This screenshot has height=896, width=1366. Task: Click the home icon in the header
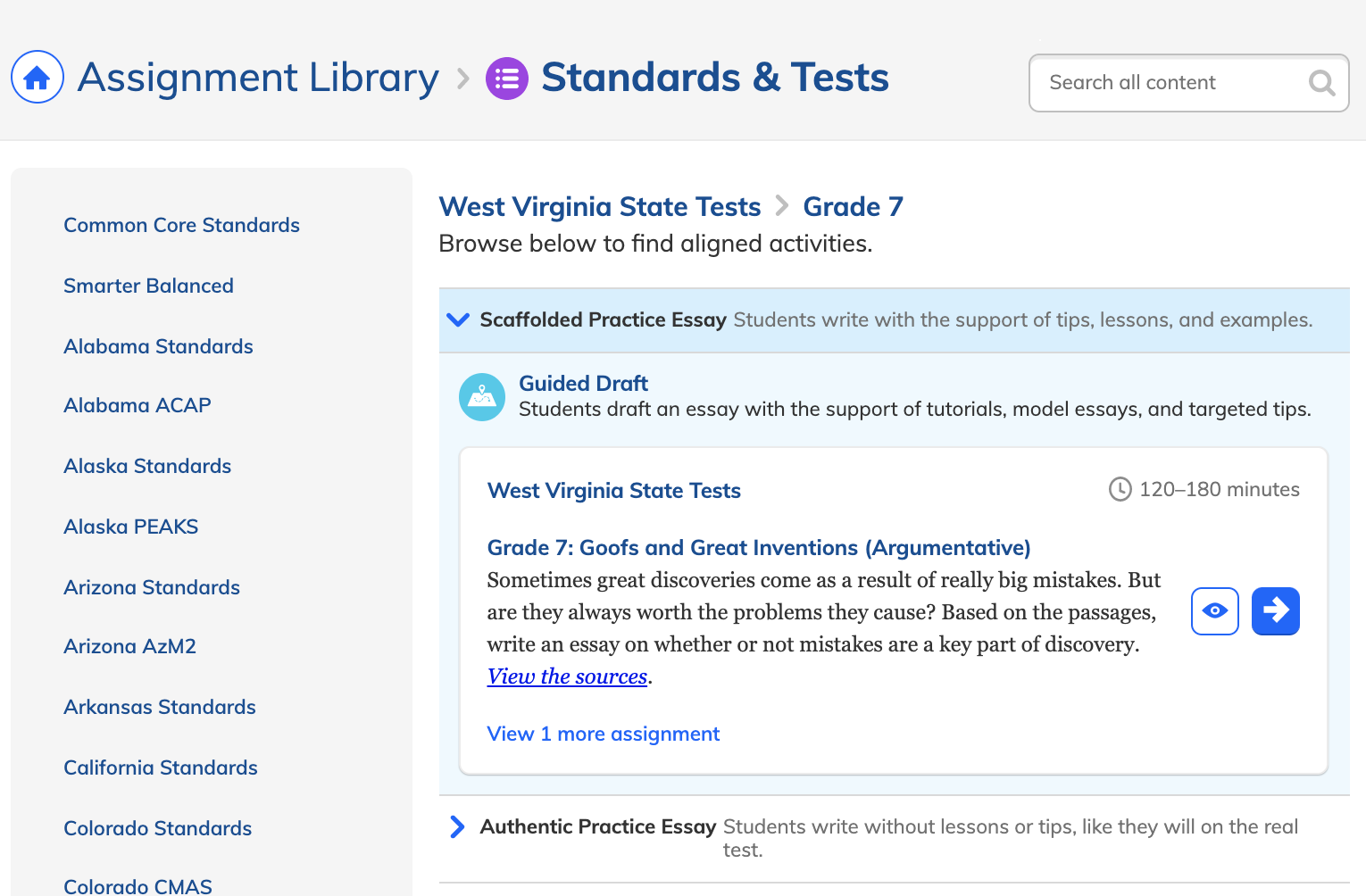pos(37,77)
